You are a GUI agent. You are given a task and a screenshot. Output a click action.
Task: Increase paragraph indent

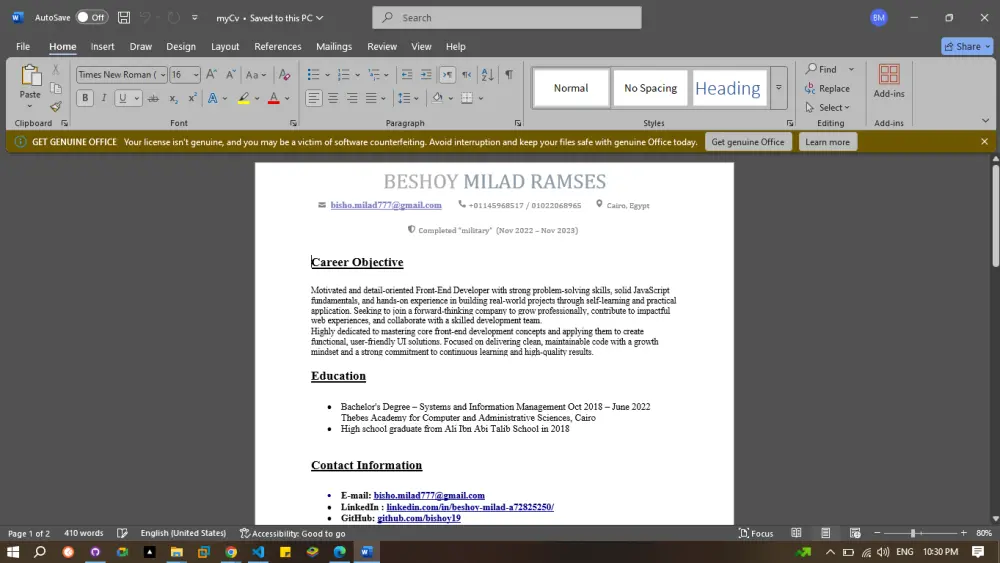426,75
